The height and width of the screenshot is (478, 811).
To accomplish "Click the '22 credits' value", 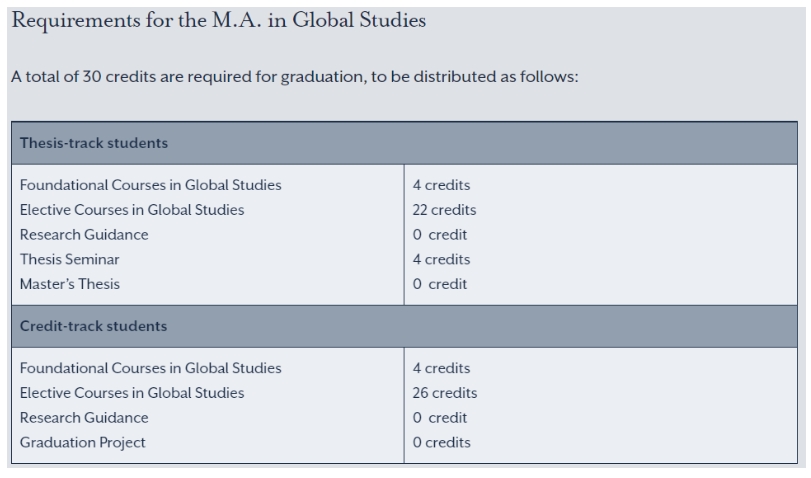I will click(x=444, y=210).
